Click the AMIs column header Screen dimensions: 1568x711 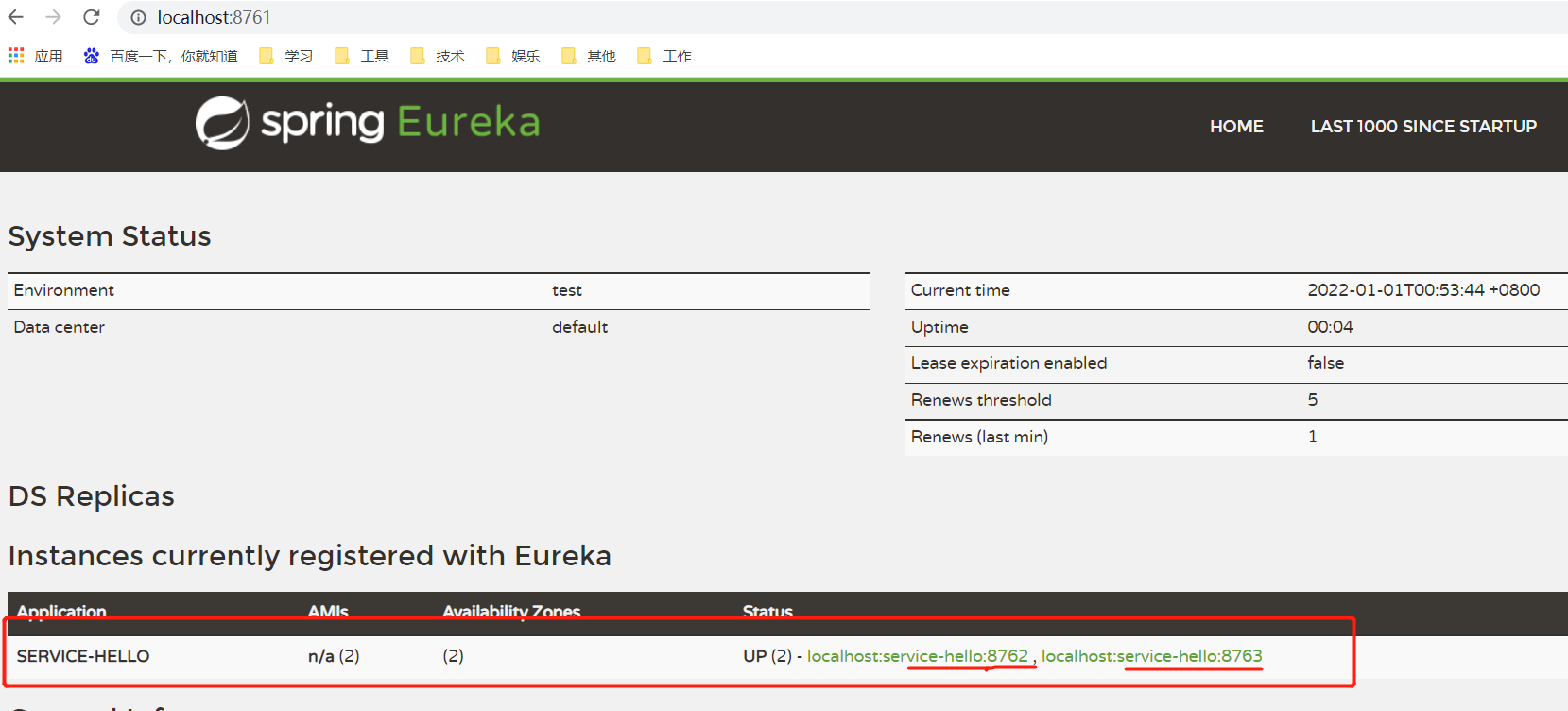(x=328, y=611)
